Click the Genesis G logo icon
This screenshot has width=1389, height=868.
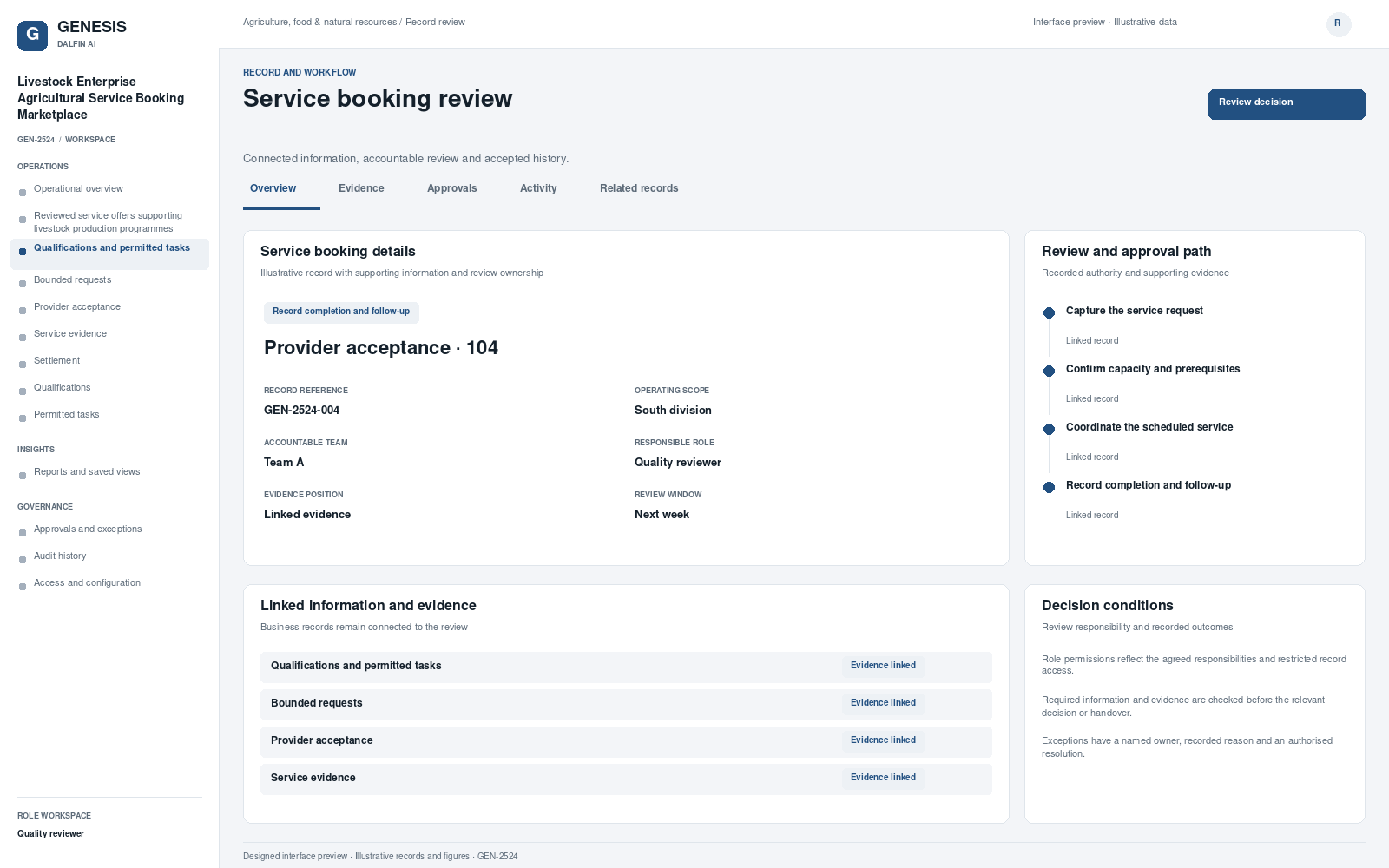click(x=32, y=36)
